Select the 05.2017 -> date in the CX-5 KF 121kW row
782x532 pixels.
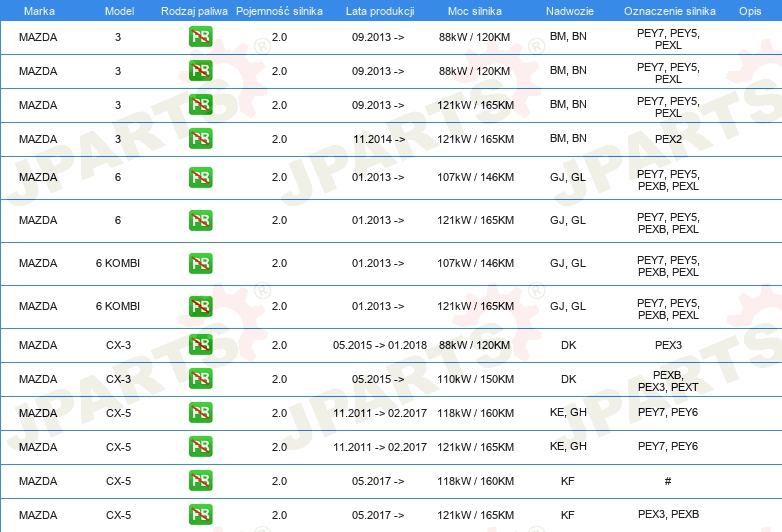point(378,515)
